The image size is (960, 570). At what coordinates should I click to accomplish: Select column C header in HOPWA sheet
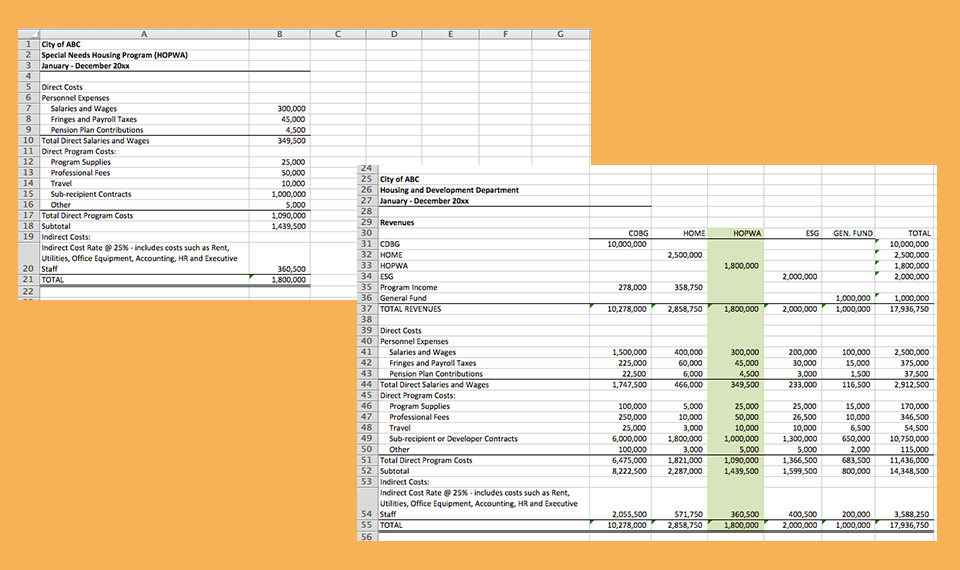tap(338, 34)
